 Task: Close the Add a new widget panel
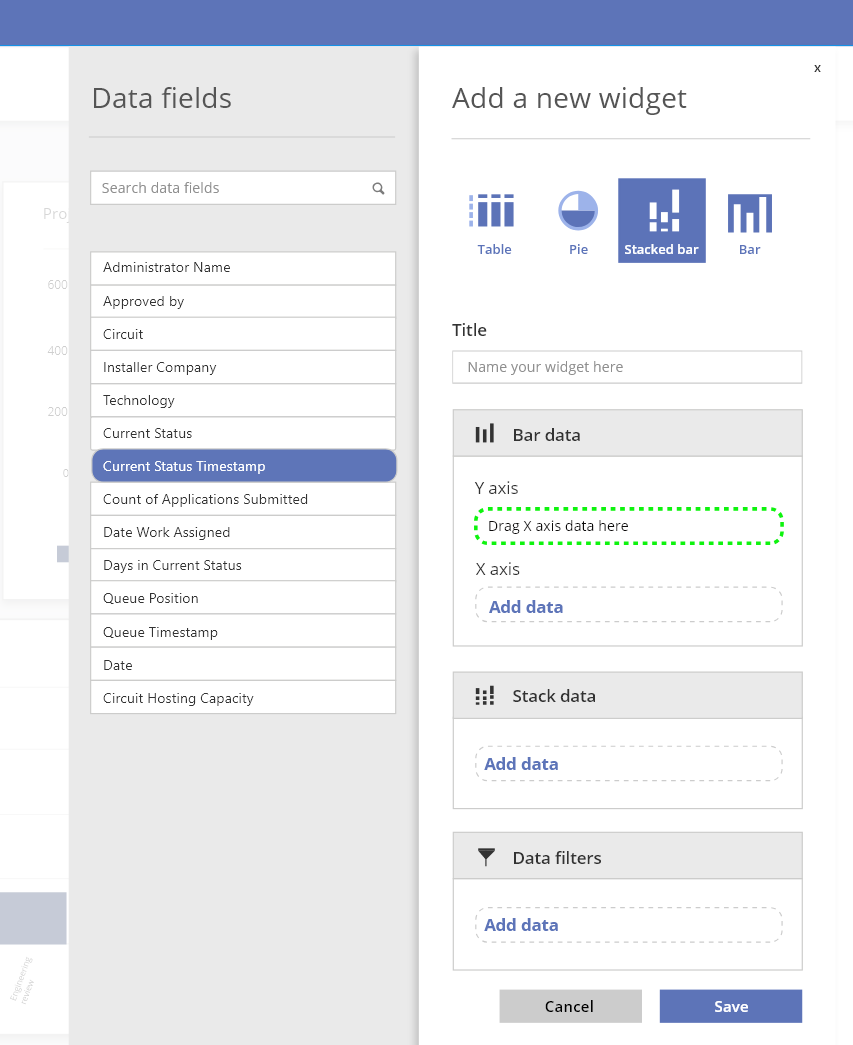[x=817, y=68]
